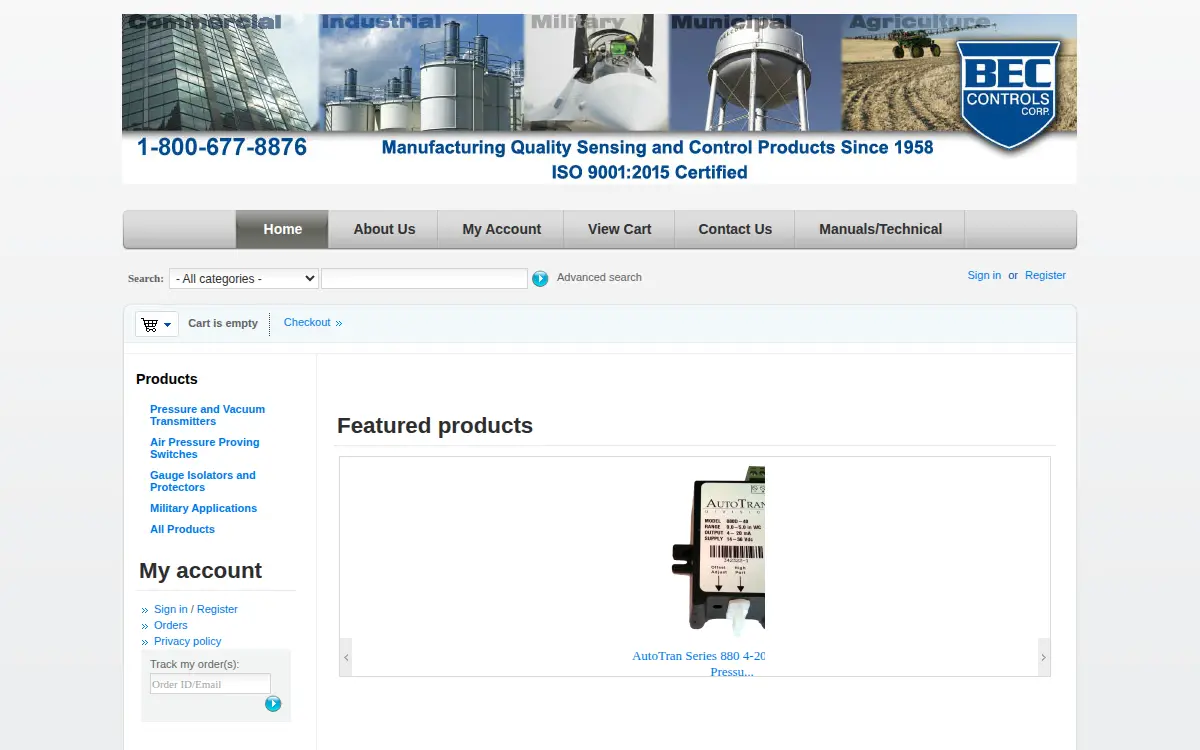Go to the Home menu tab
Image resolution: width=1200 pixels, height=750 pixels.
(x=282, y=229)
